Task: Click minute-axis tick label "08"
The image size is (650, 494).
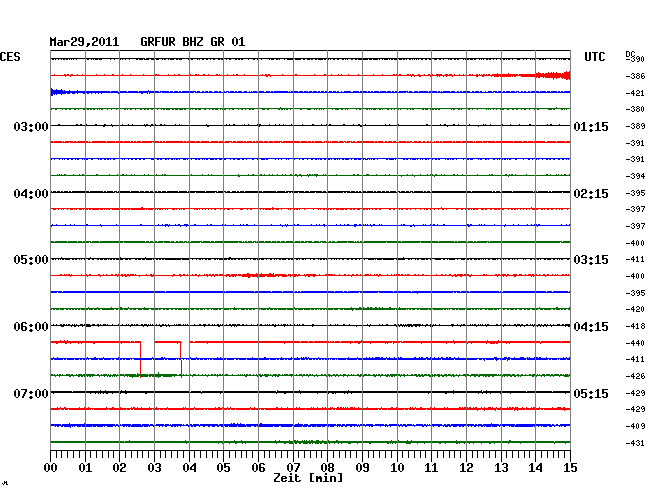Action: click(x=327, y=468)
